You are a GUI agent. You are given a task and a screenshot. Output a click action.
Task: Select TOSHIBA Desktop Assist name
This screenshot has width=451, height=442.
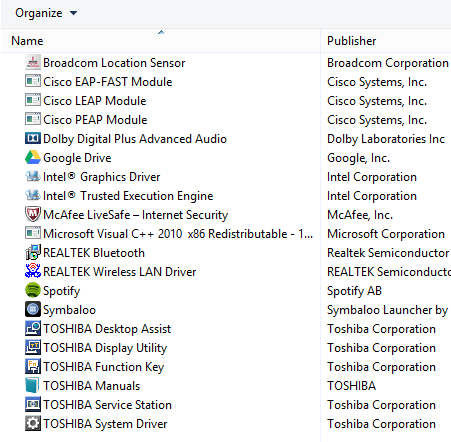click(107, 329)
